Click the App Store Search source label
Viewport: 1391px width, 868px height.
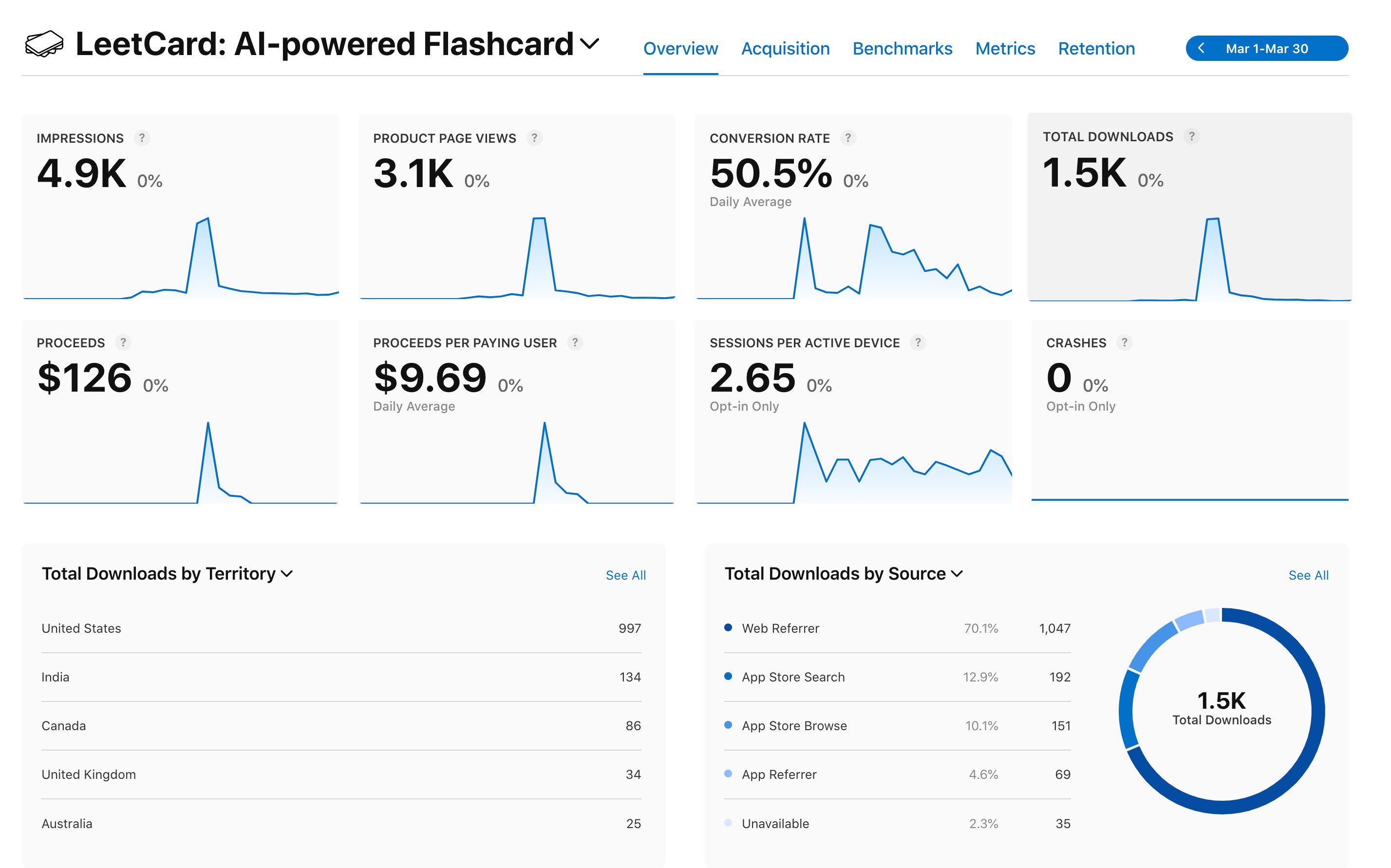click(x=793, y=678)
